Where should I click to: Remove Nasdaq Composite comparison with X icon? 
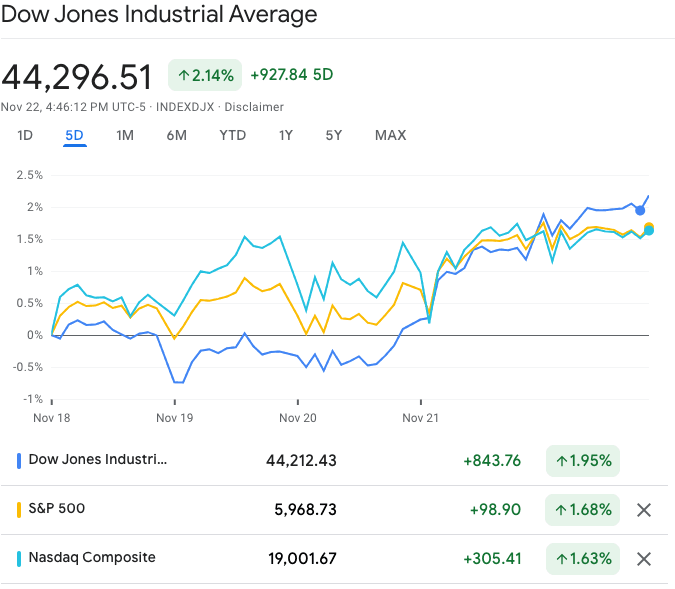tap(644, 559)
